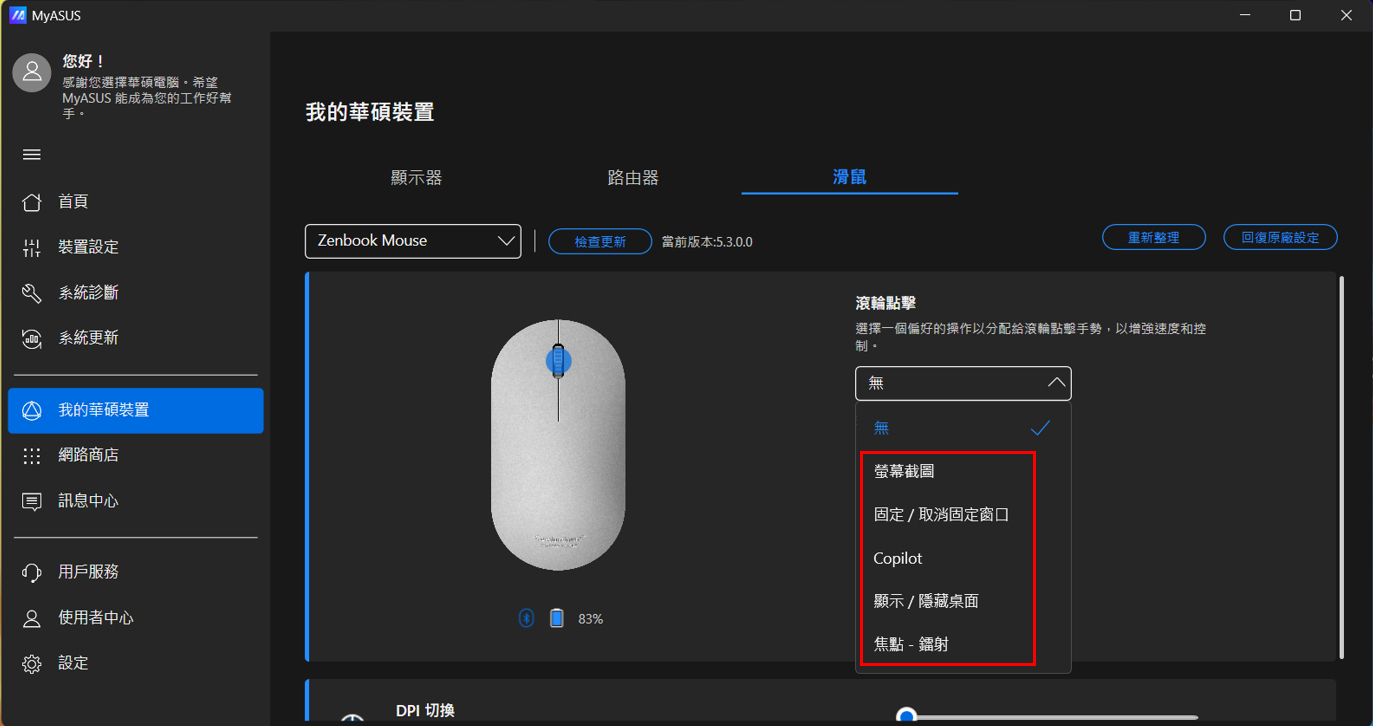Click the vertical scrollbar of device panel

(1341, 466)
